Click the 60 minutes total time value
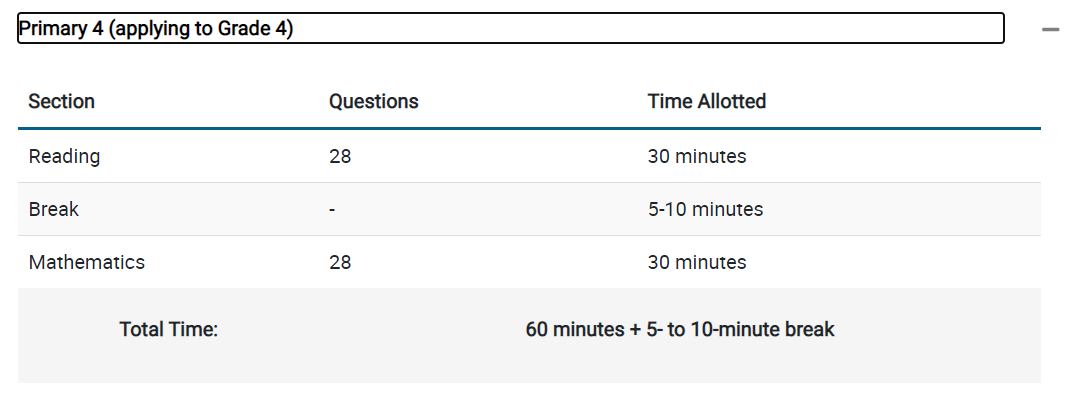 pyautogui.click(x=680, y=330)
